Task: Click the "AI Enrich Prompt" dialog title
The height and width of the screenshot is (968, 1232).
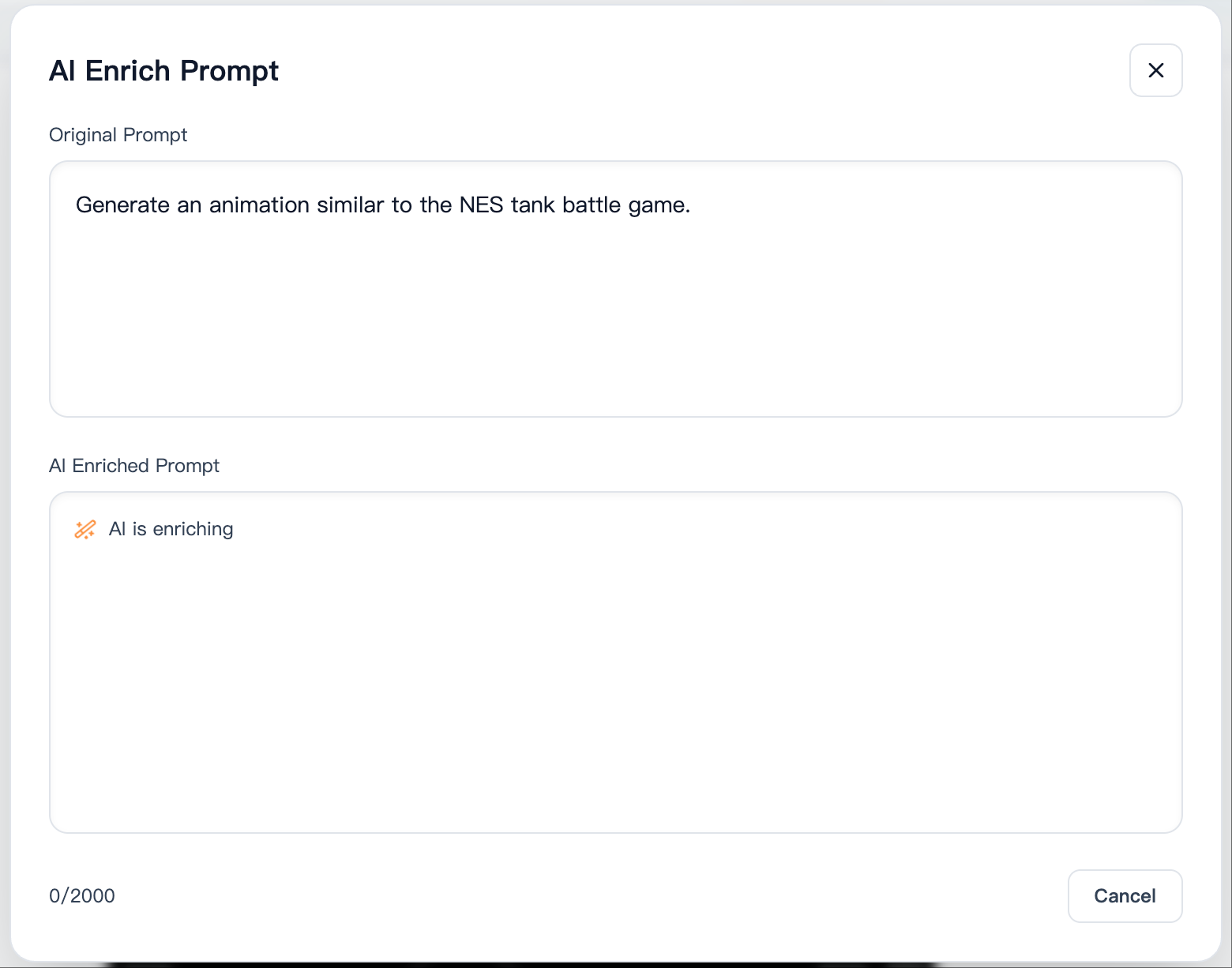Action: tap(163, 71)
